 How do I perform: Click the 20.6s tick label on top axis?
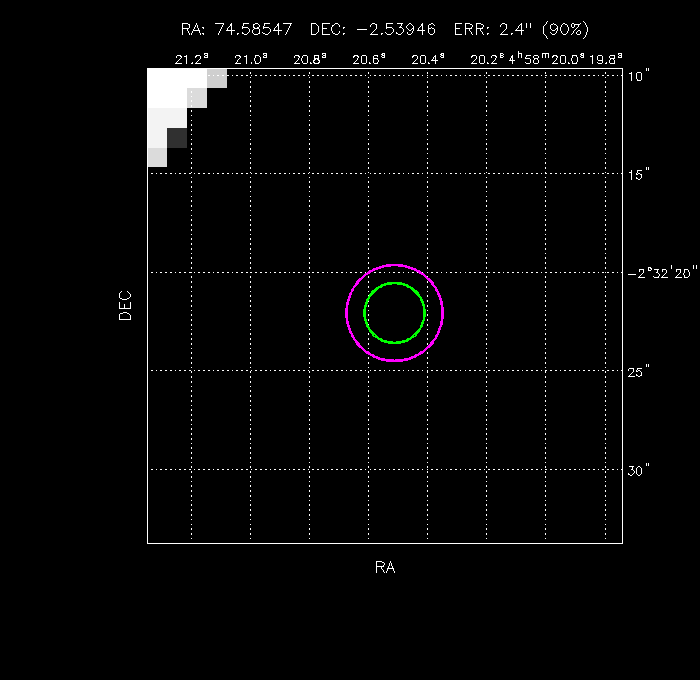369,59
